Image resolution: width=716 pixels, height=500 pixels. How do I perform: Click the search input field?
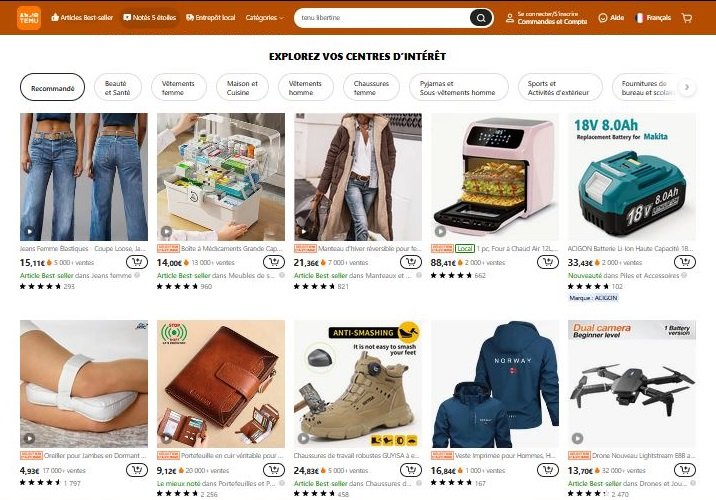[x=383, y=18]
